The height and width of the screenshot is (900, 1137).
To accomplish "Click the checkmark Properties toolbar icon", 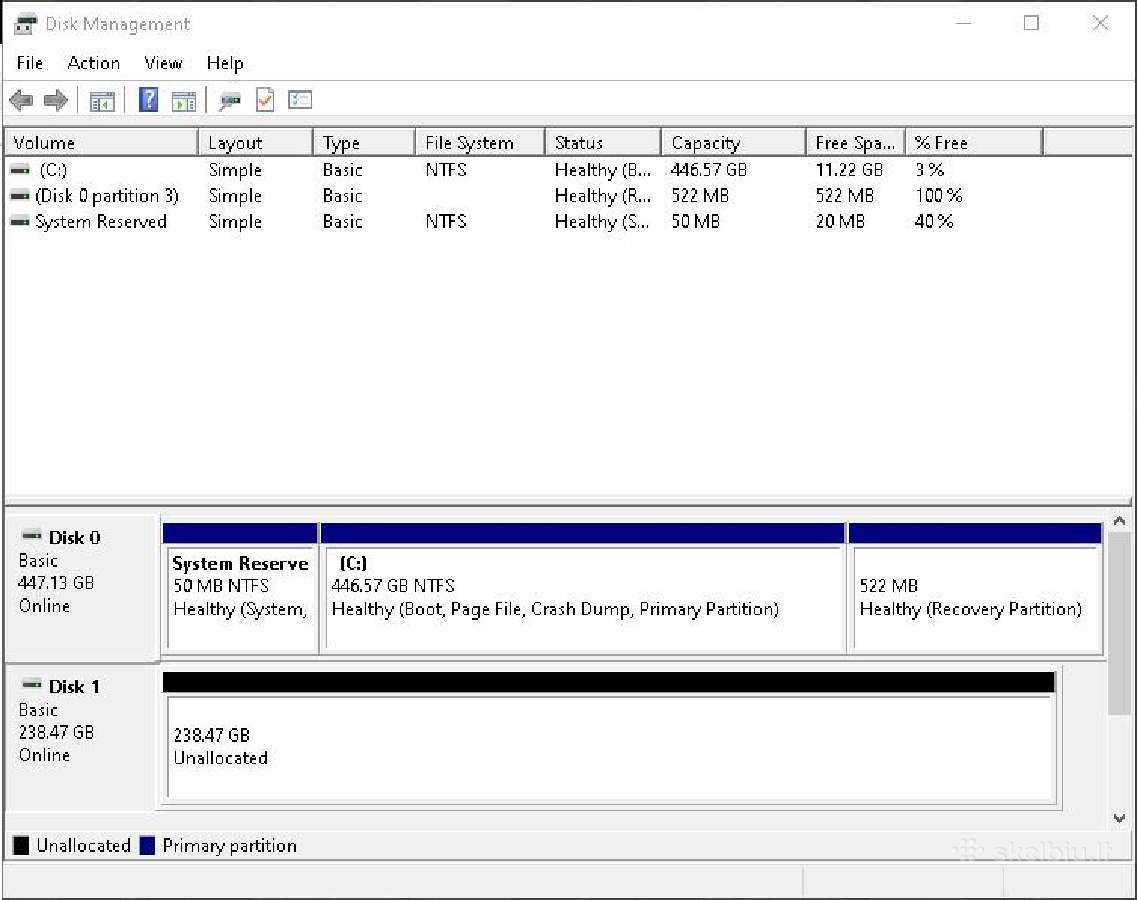I will (265, 100).
